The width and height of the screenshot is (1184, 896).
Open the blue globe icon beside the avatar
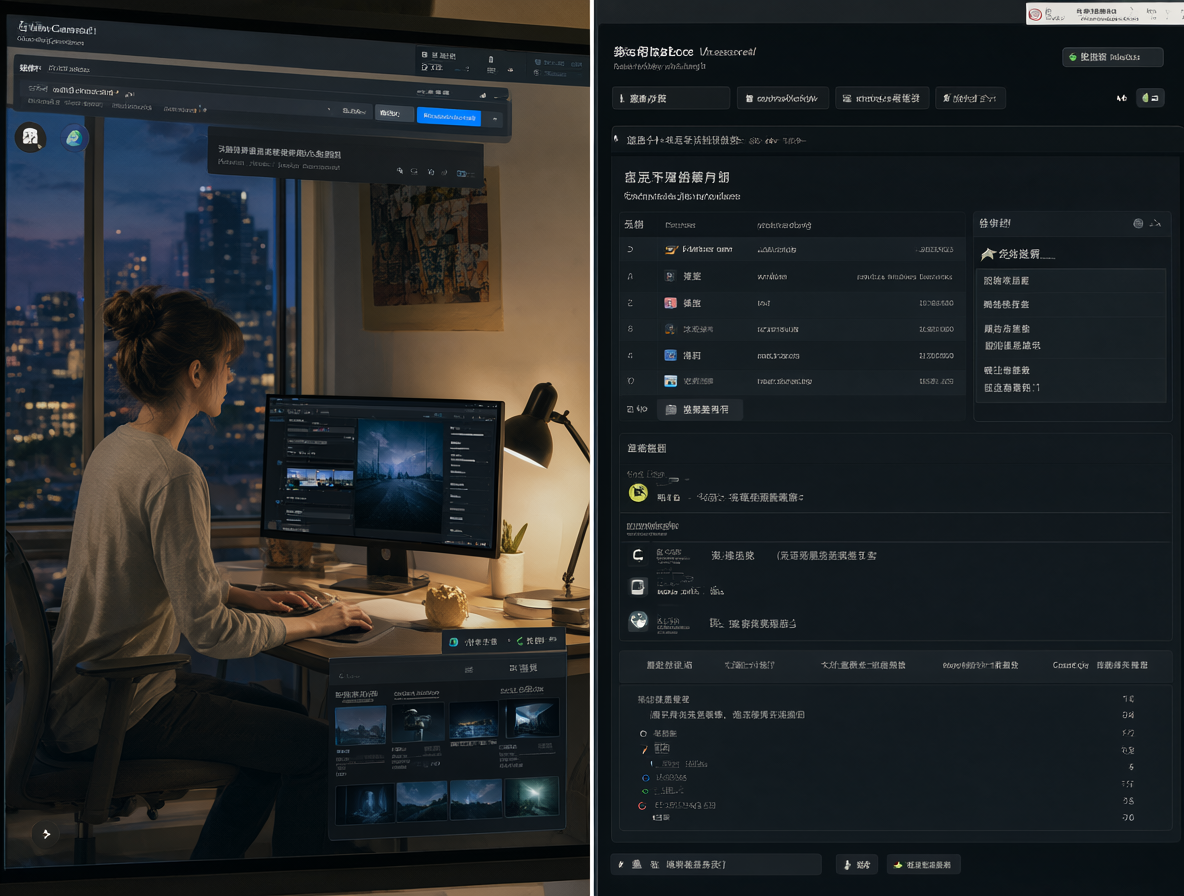click(x=74, y=138)
